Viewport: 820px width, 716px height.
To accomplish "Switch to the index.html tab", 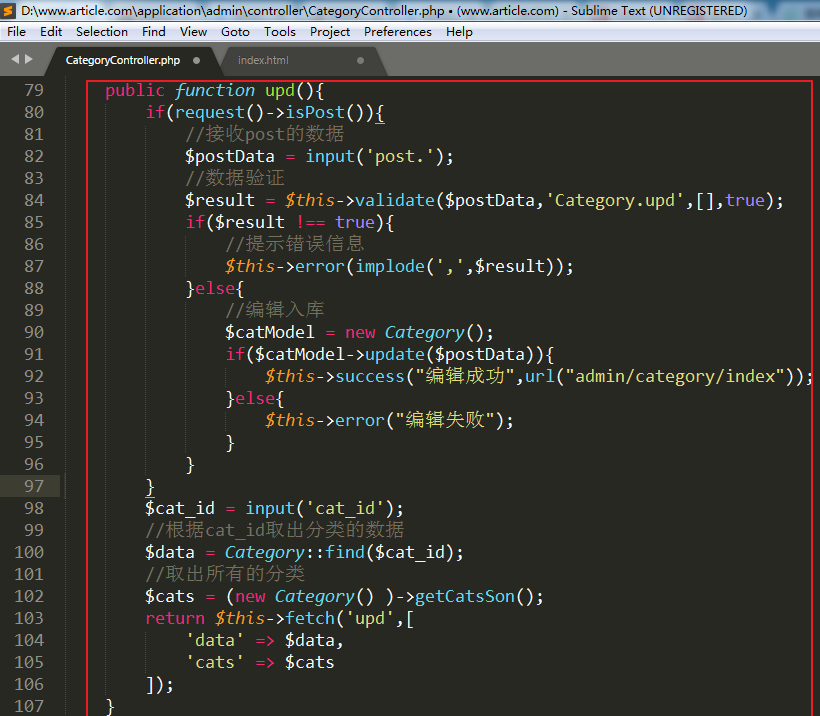I will (x=263, y=60).
